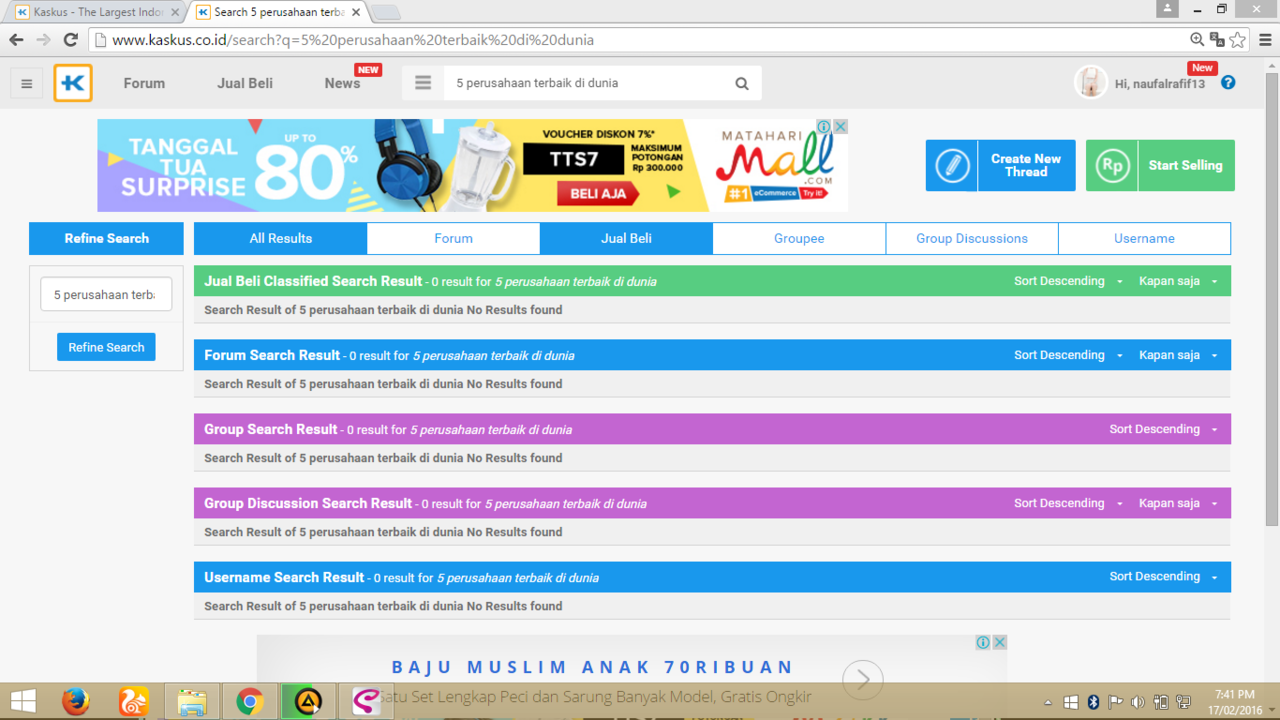Select the Group Discussions filter tab
Screen dimensions: 1280x720
click(972, 238)
